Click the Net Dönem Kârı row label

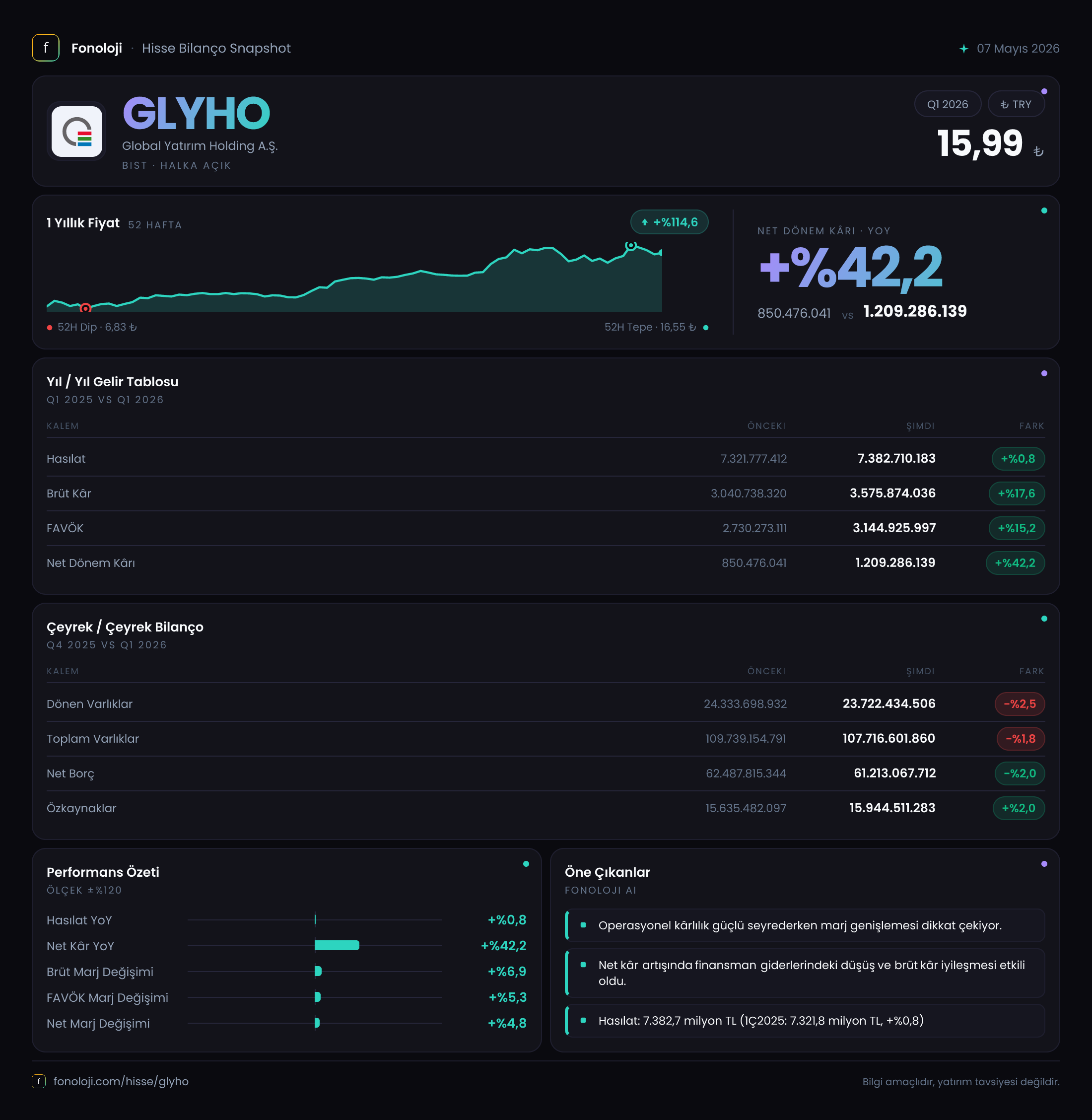coord(91,563)
